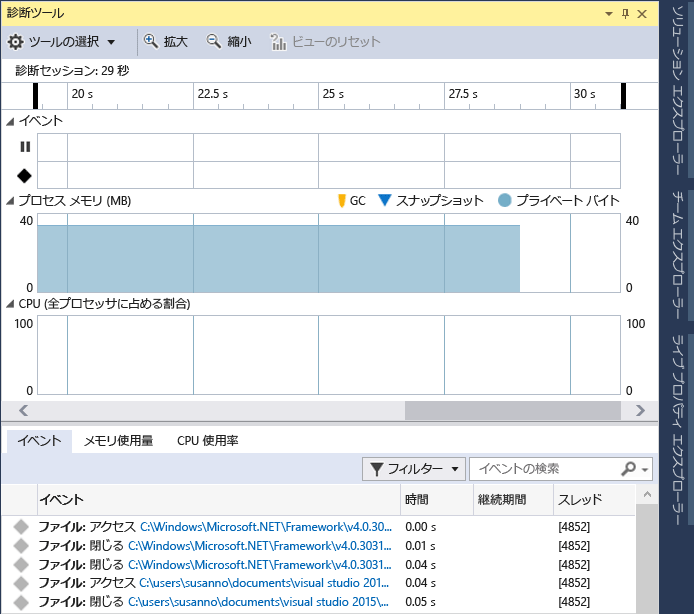Screen dimensions: 694x614
Task: Click the horizontal scrollbar right arrow
Action: click(640, 411)
